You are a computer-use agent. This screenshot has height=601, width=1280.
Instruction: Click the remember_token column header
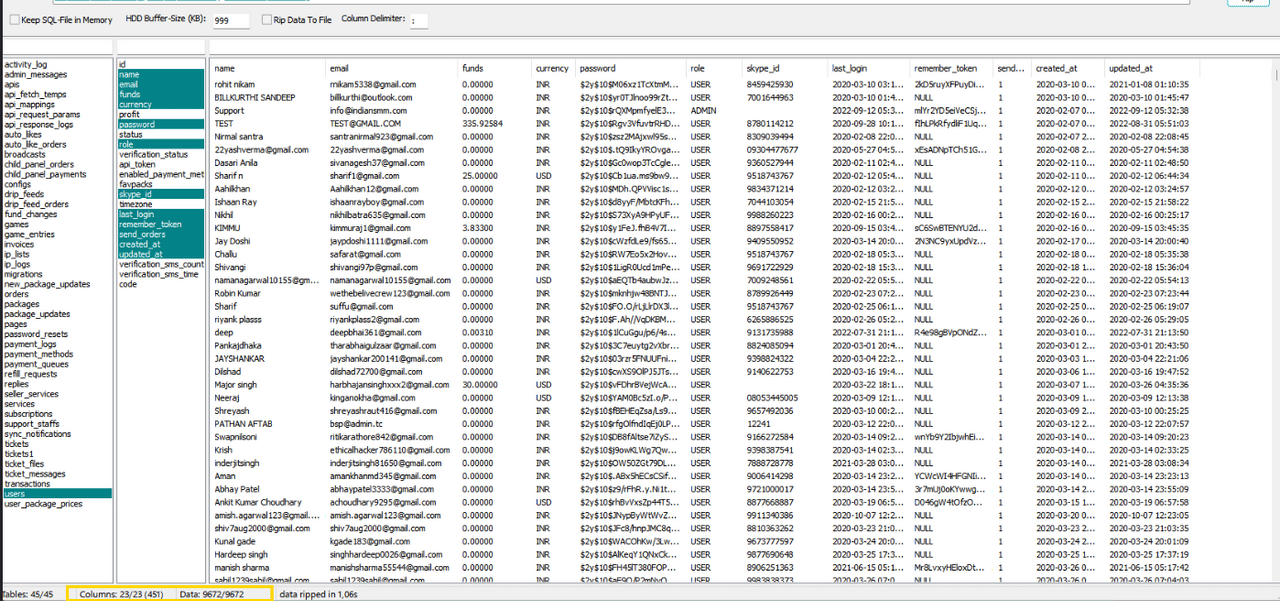[x=945, y=68]
